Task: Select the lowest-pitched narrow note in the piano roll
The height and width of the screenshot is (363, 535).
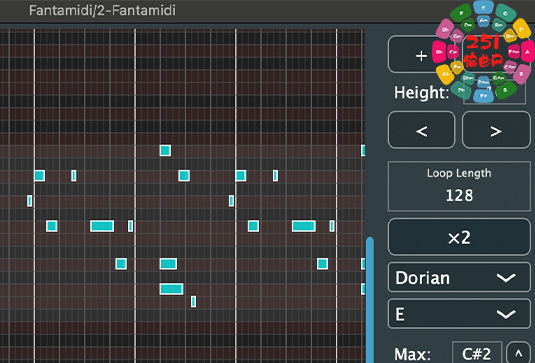Action: pyautogui.click(x=193, y=301)
